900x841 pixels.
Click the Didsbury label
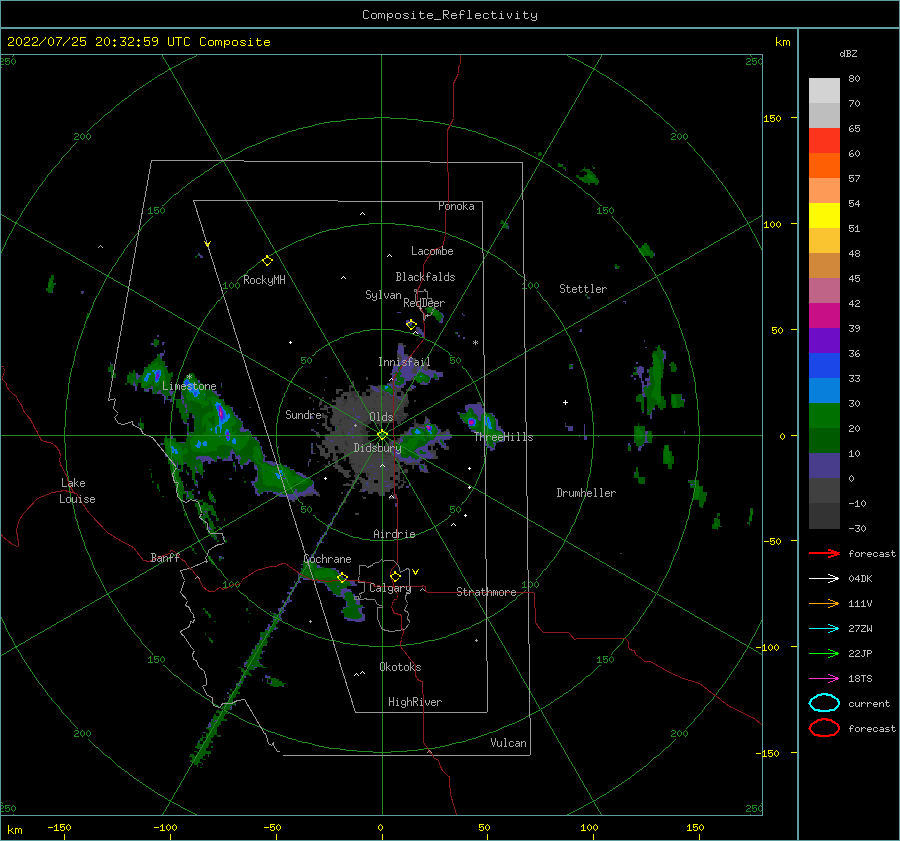click(377, 448)
